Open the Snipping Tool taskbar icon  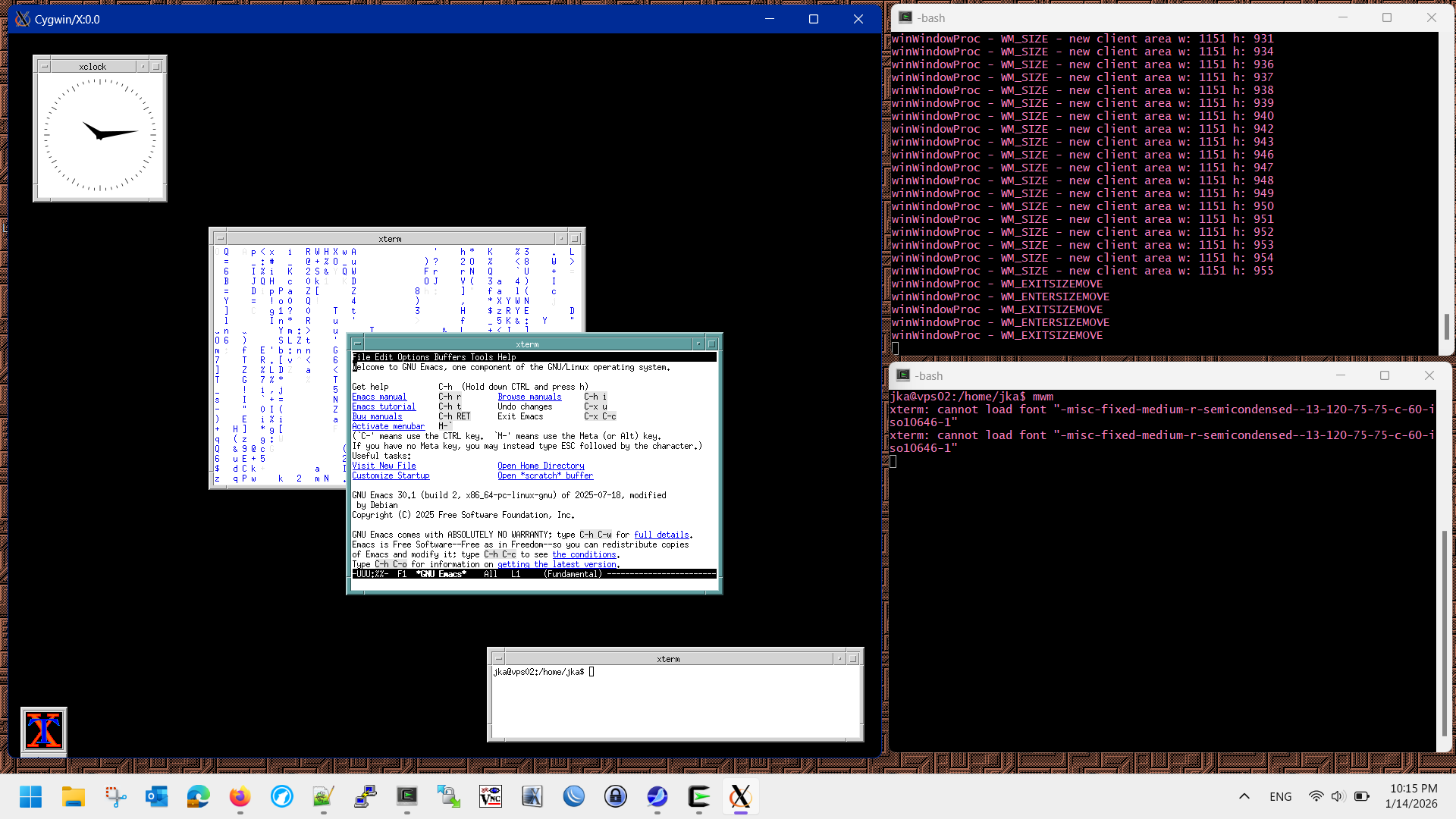tap(115, 796)
